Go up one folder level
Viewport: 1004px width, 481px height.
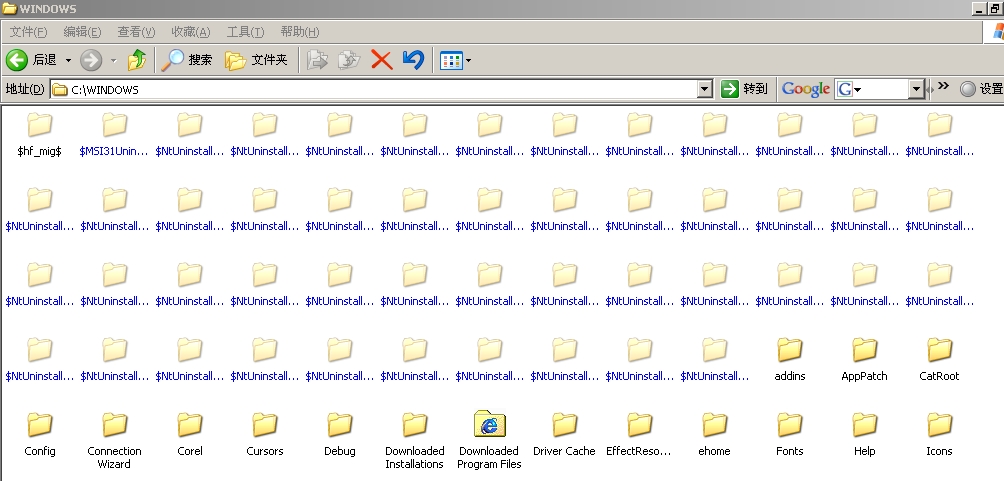(x=136, y=60)
